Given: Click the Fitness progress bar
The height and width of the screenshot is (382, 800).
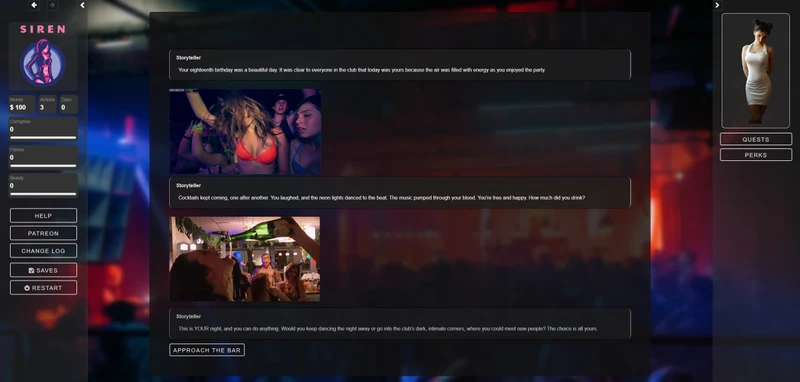Looking at the screenshot, I should [43, 165].
